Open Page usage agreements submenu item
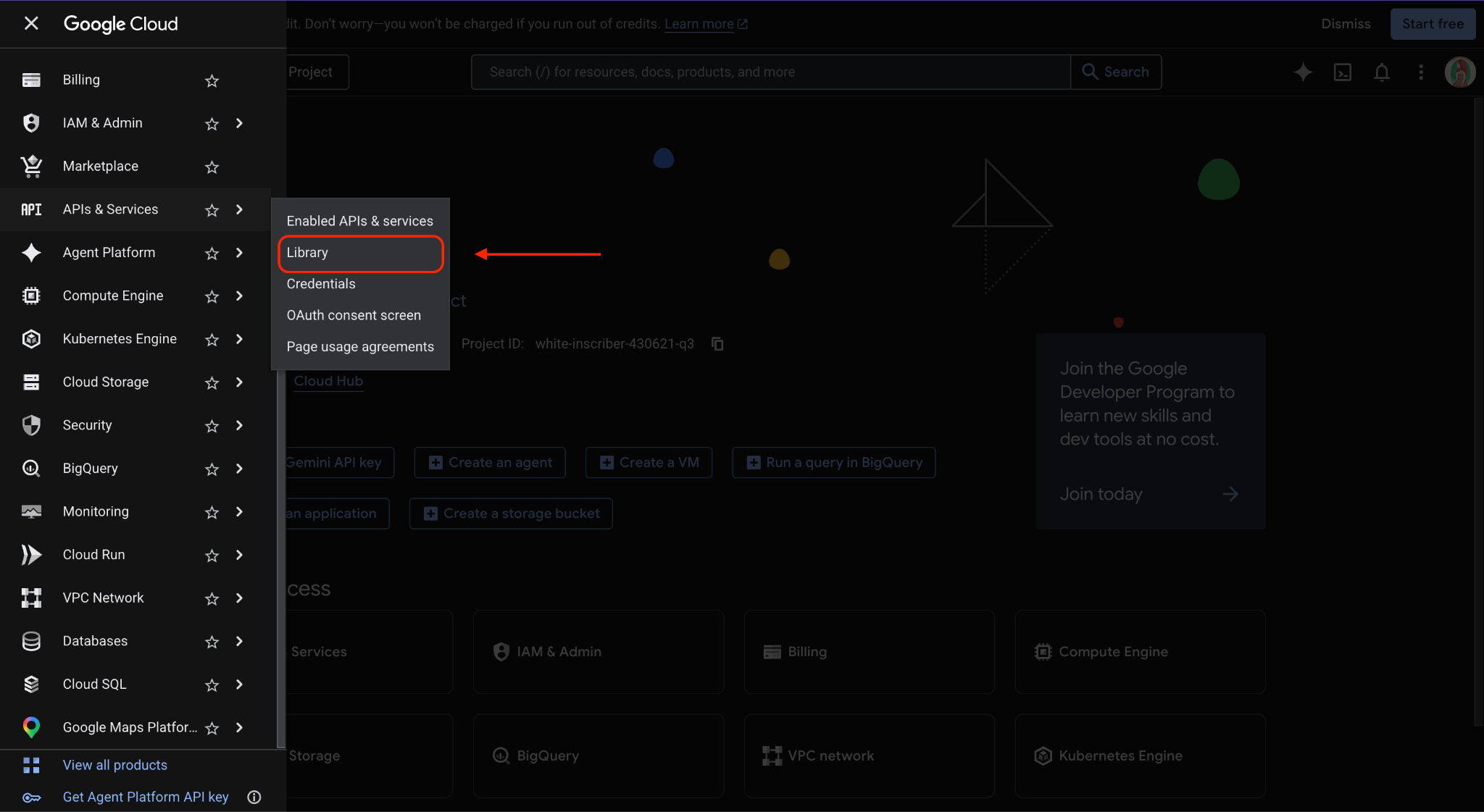Viewport: 1484px width, 812px height. pyautogui.click(x=360, y=346)
